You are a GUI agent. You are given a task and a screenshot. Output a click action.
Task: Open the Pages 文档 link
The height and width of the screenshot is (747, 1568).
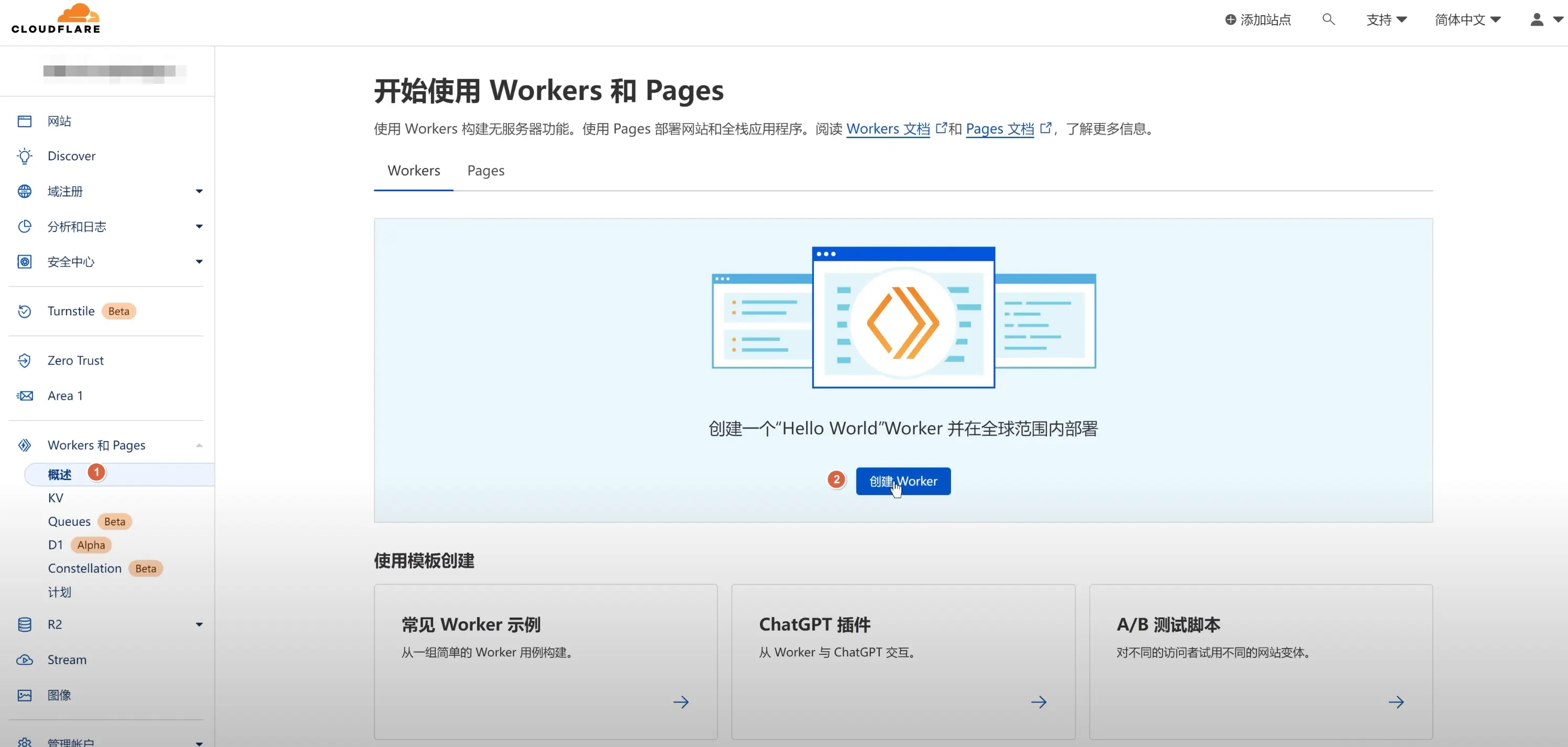pyautogui.click(x=999, y=128)
